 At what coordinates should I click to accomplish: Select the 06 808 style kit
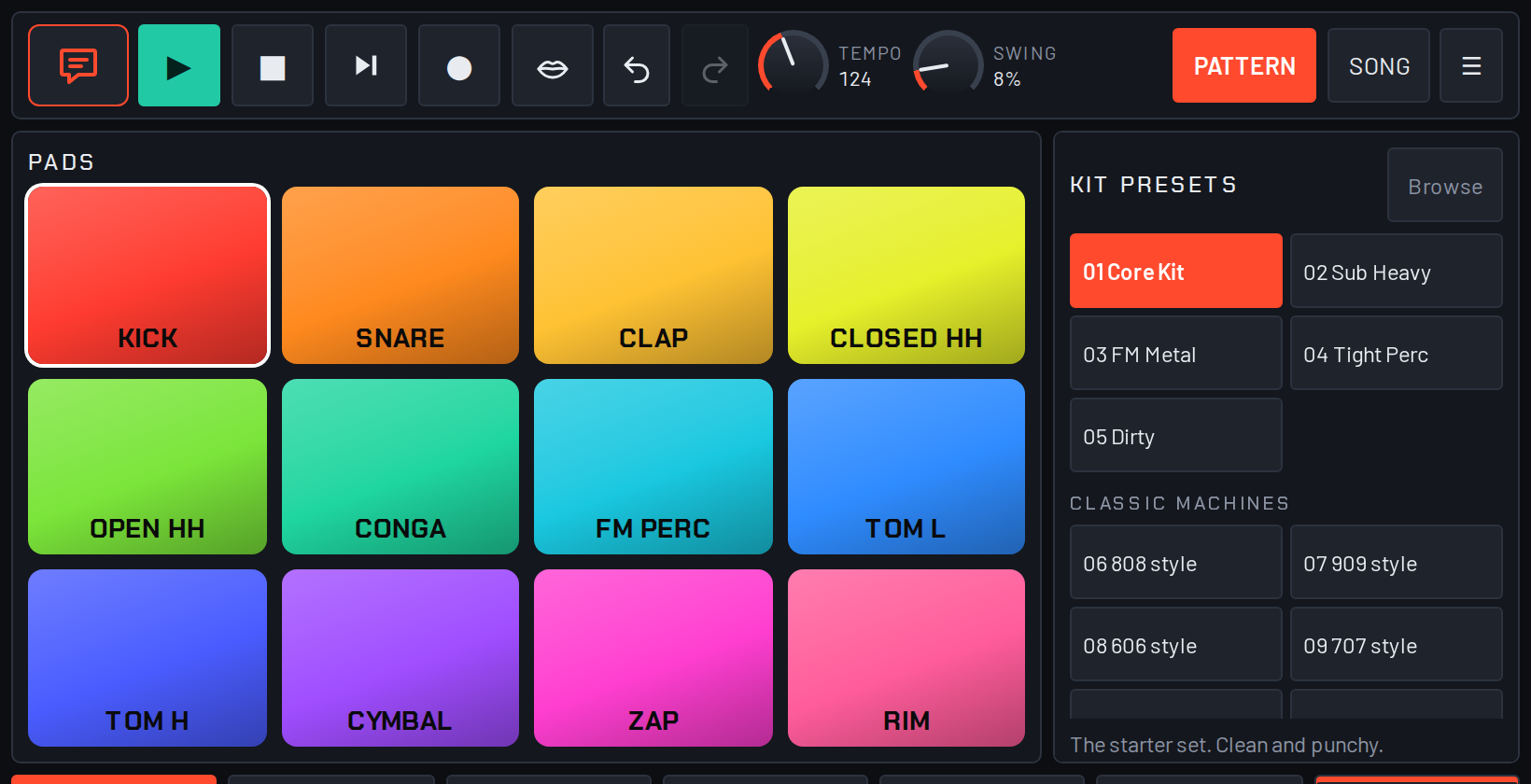tap(1176, 562)
